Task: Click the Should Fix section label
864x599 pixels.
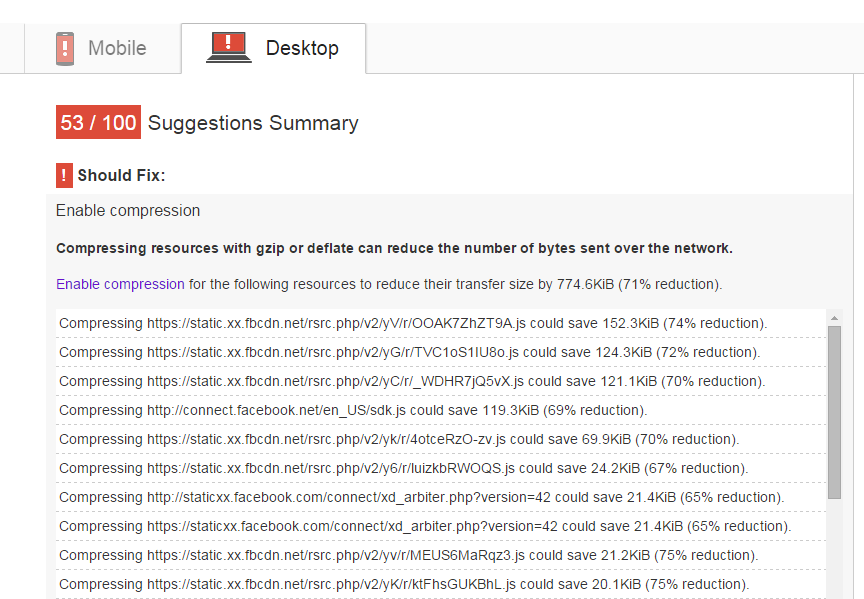Action: pyautogui.click(x=121, y=176)
